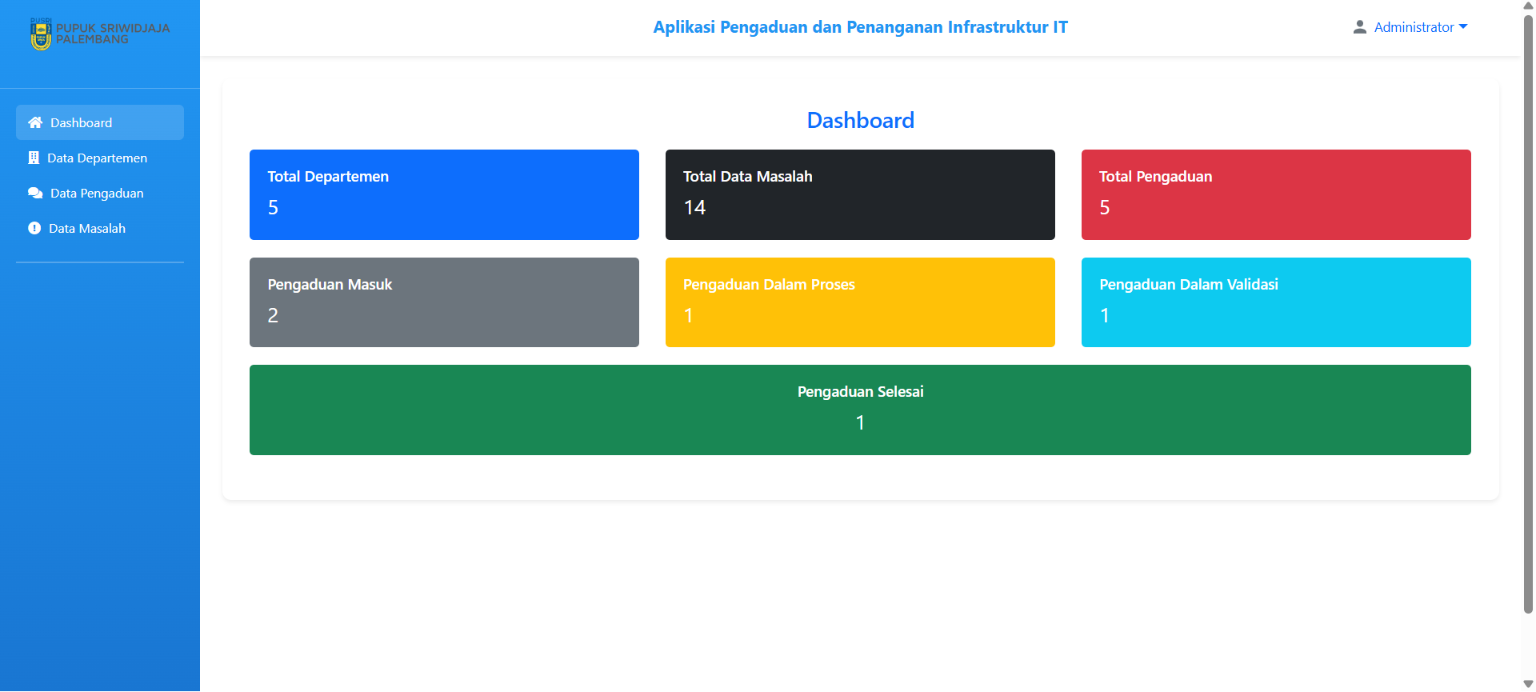Click the value 2 under Pengaduan Masuk

coord(273,315)
